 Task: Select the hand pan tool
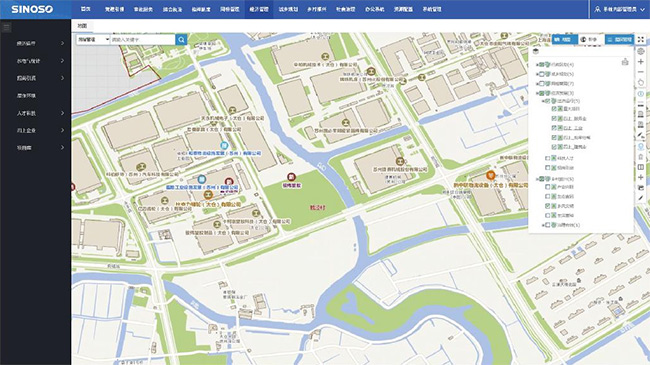click(640, 83)
